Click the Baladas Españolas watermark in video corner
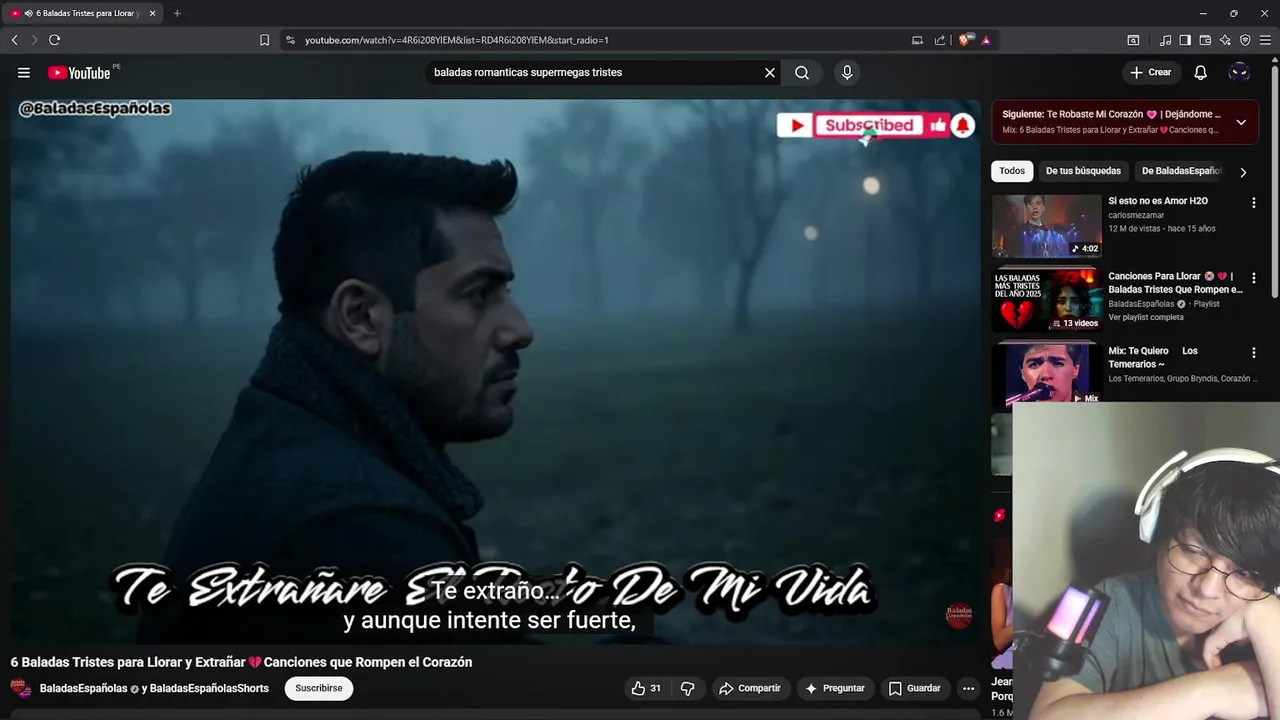Viewport: 1280px width, 720px height. [x=959, y=615]
